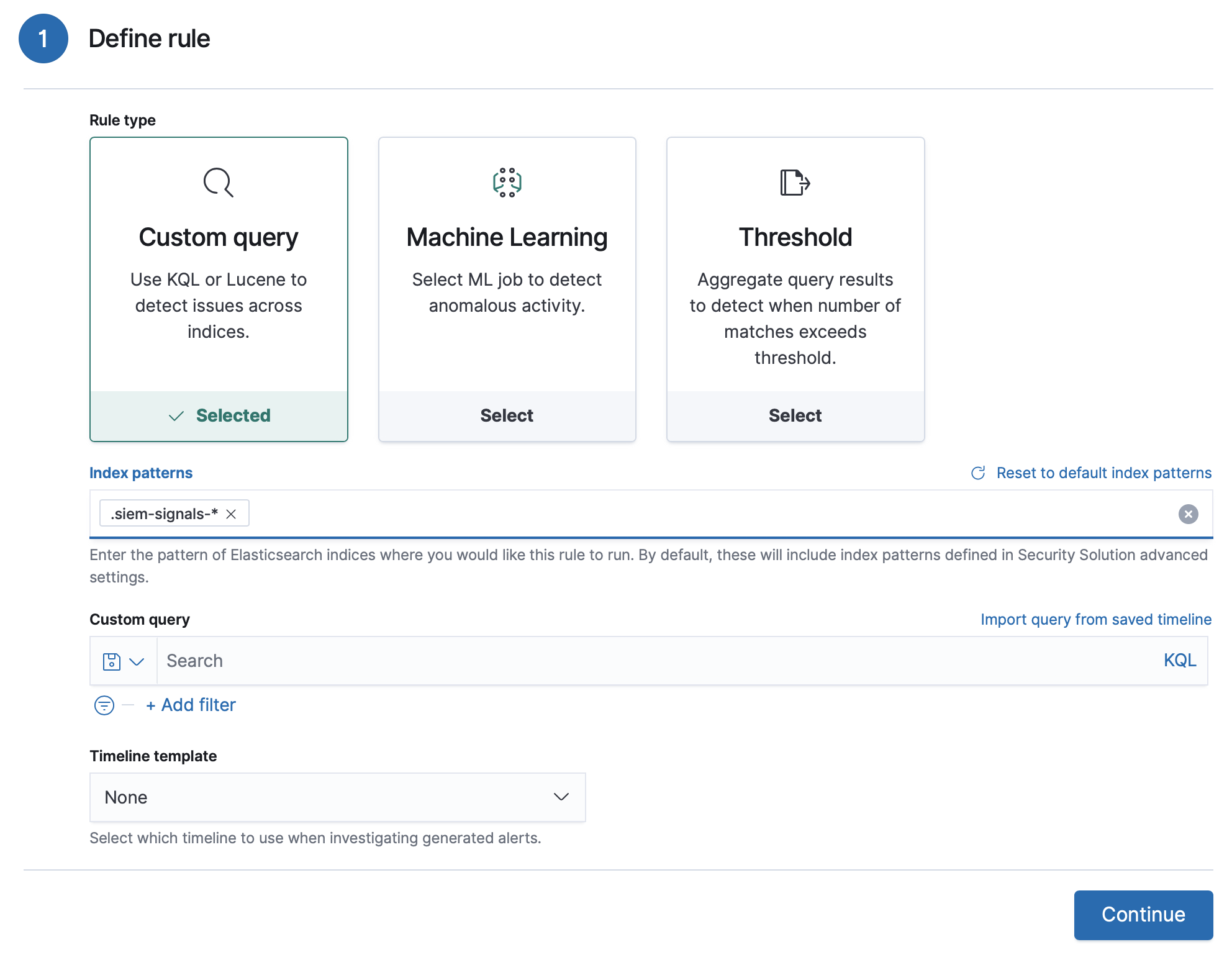Screen dimensions: 1232x960
Task: Remove the .siem-signals-* index pattern tag
Action: pos(231,514)
